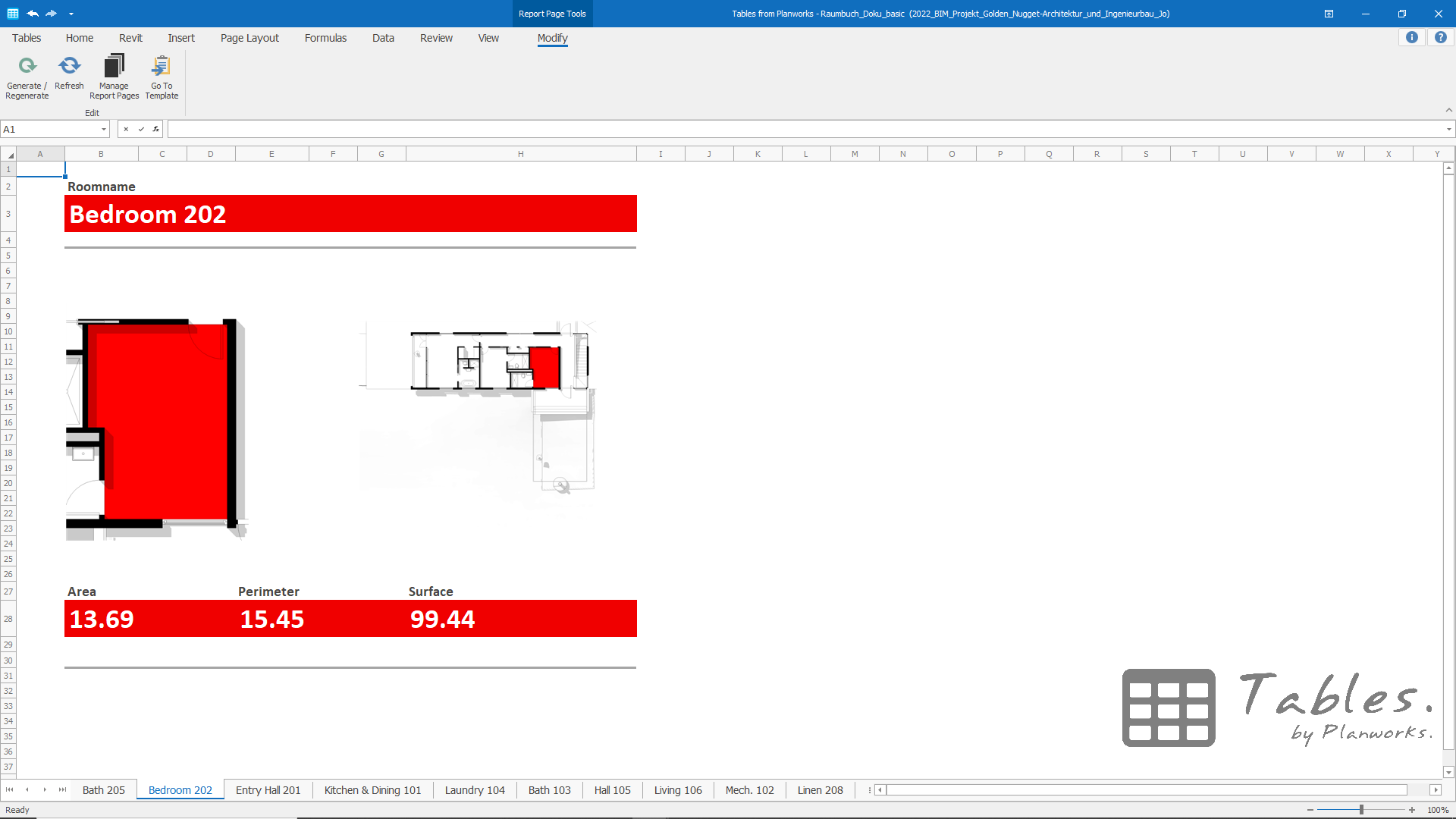Click the undo arrow in title bar

click(x=33, y=14)
